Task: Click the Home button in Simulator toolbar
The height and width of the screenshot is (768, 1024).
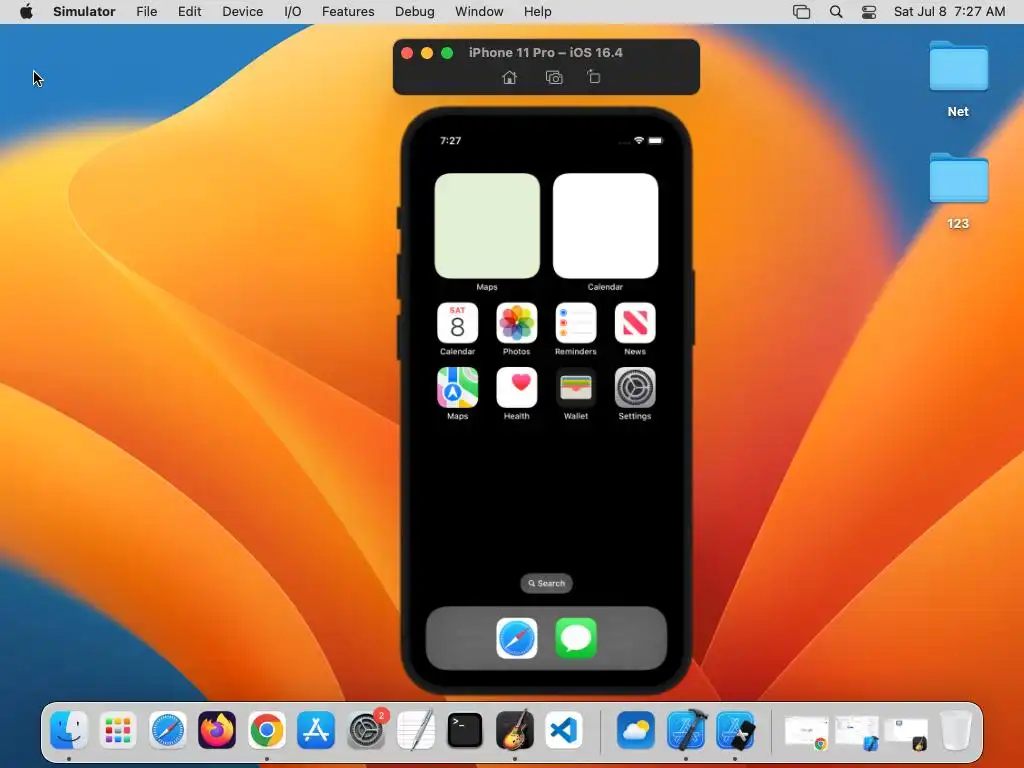Action: tap(509, 78)
